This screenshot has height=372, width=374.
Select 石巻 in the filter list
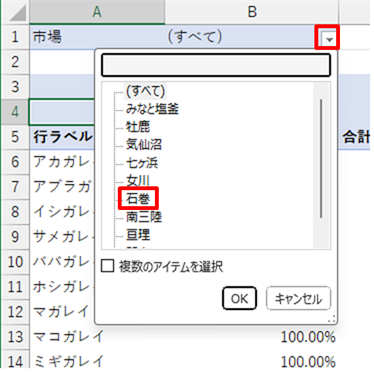(138, 199)
